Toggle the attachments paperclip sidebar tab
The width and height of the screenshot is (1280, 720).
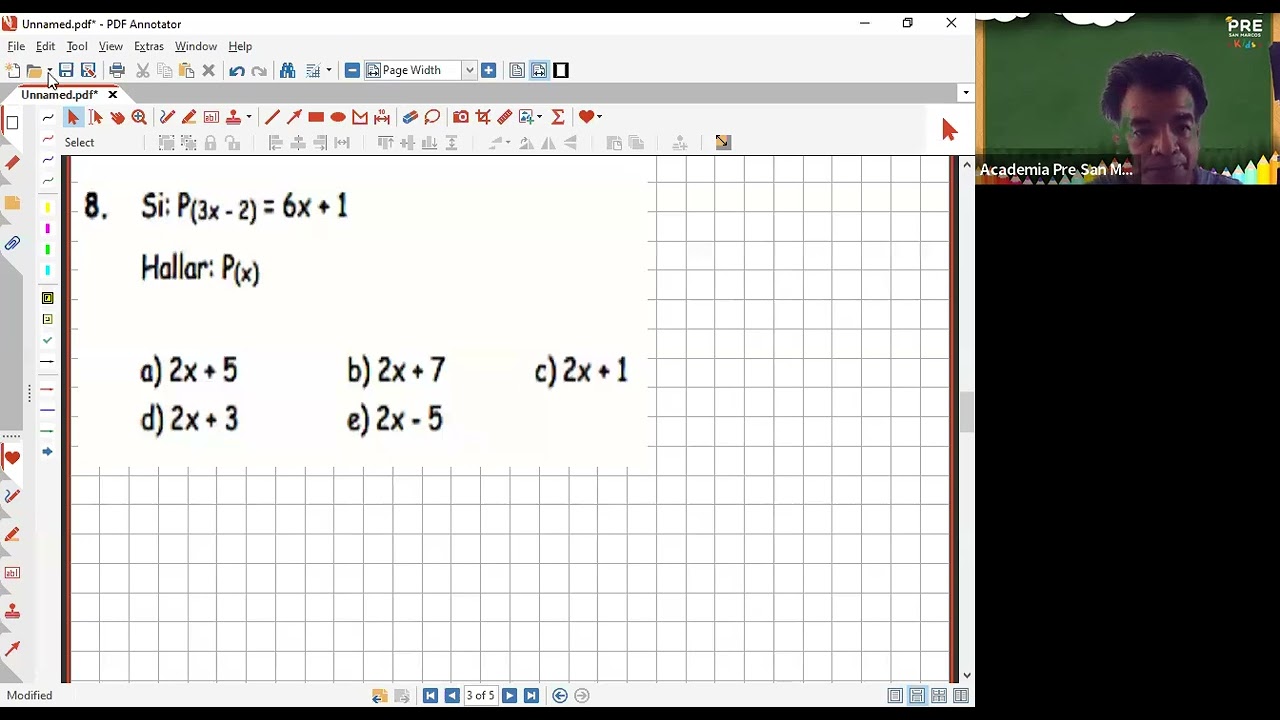[12, 243]
